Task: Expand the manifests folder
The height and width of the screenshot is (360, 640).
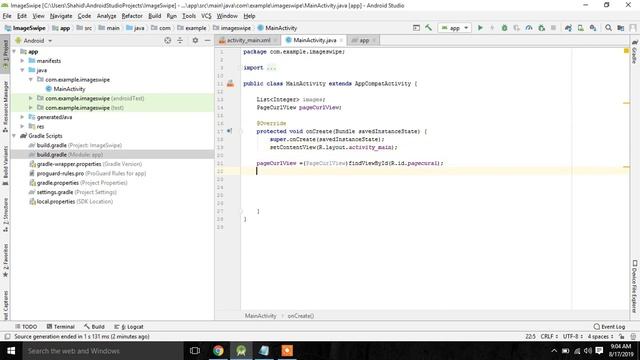Action: click(x=22, y=60)
